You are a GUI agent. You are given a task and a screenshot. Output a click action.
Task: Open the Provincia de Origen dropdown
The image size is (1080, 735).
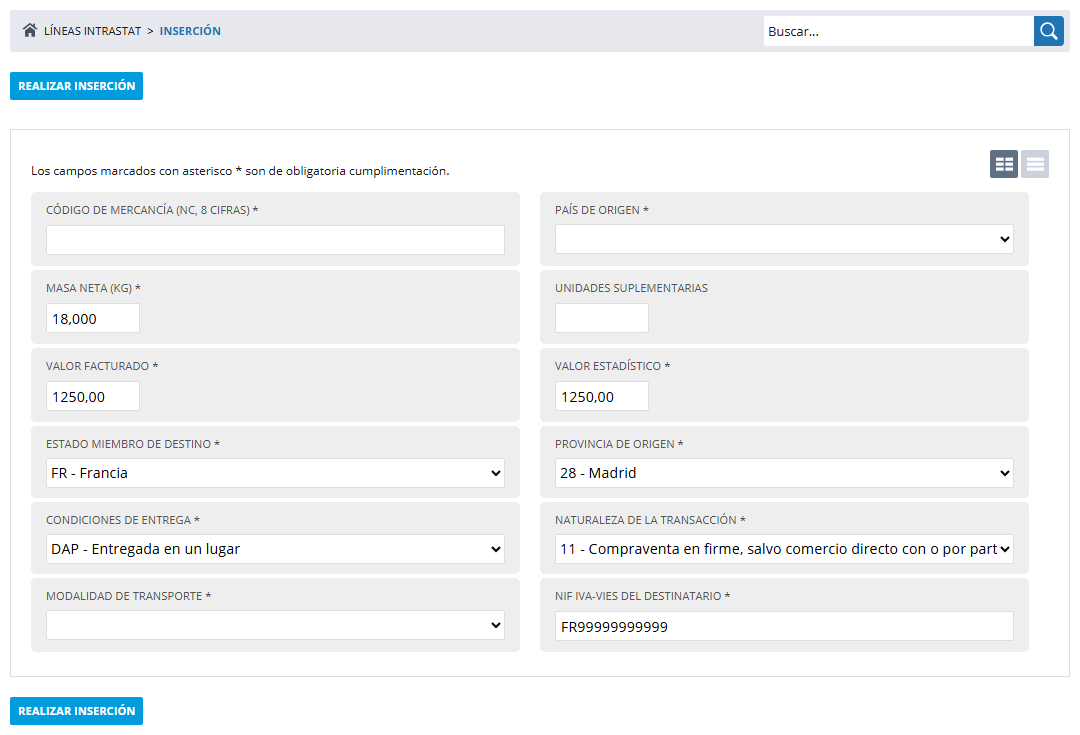pyautogui.click(x=784, y=473)
